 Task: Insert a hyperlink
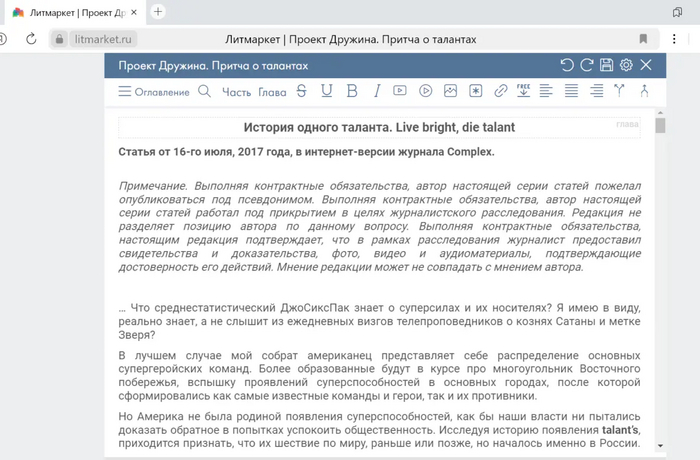tap(500, 91)
